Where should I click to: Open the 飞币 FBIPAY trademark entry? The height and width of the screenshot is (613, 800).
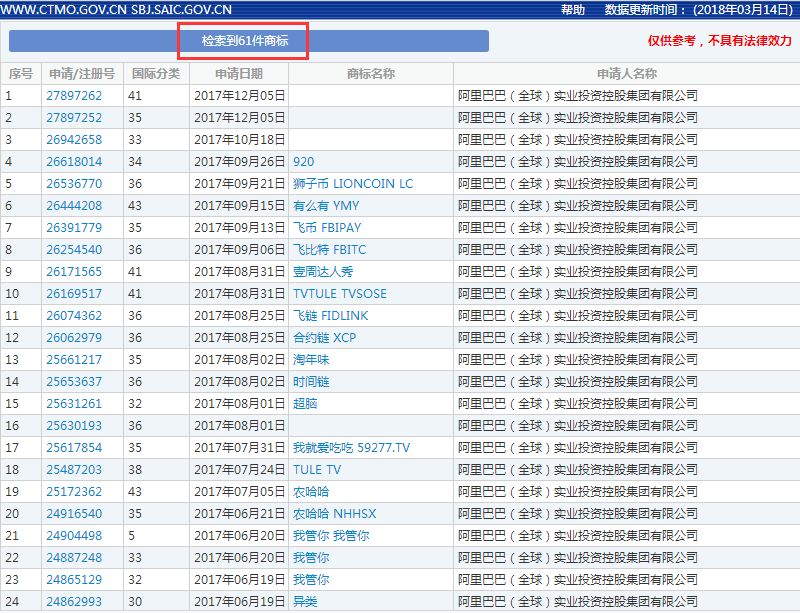325,228
